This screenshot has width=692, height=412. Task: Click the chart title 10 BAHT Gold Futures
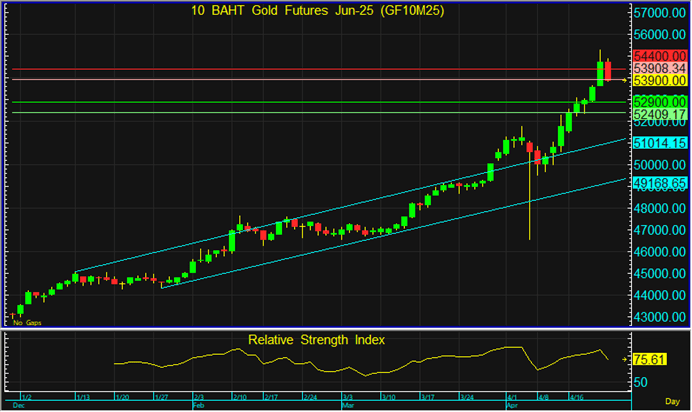[x=314, y=10]
